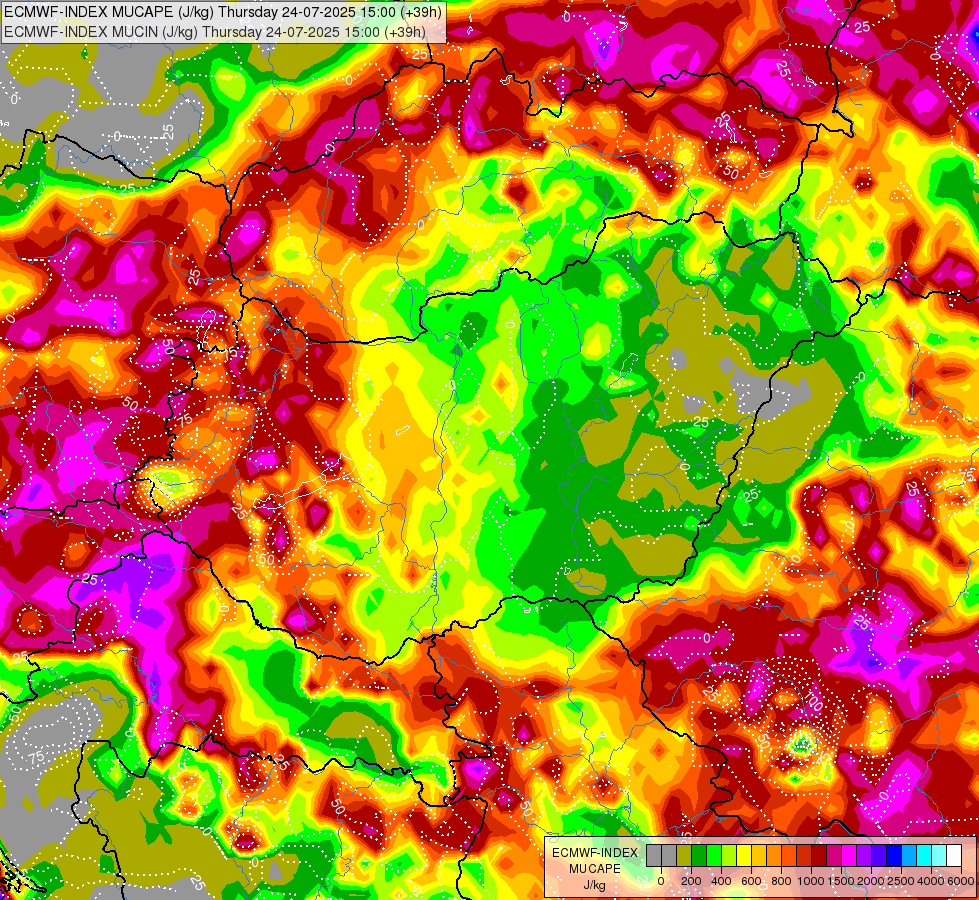
Task: Choose the dark maroon red legend swatch
Action: [819, 855]
